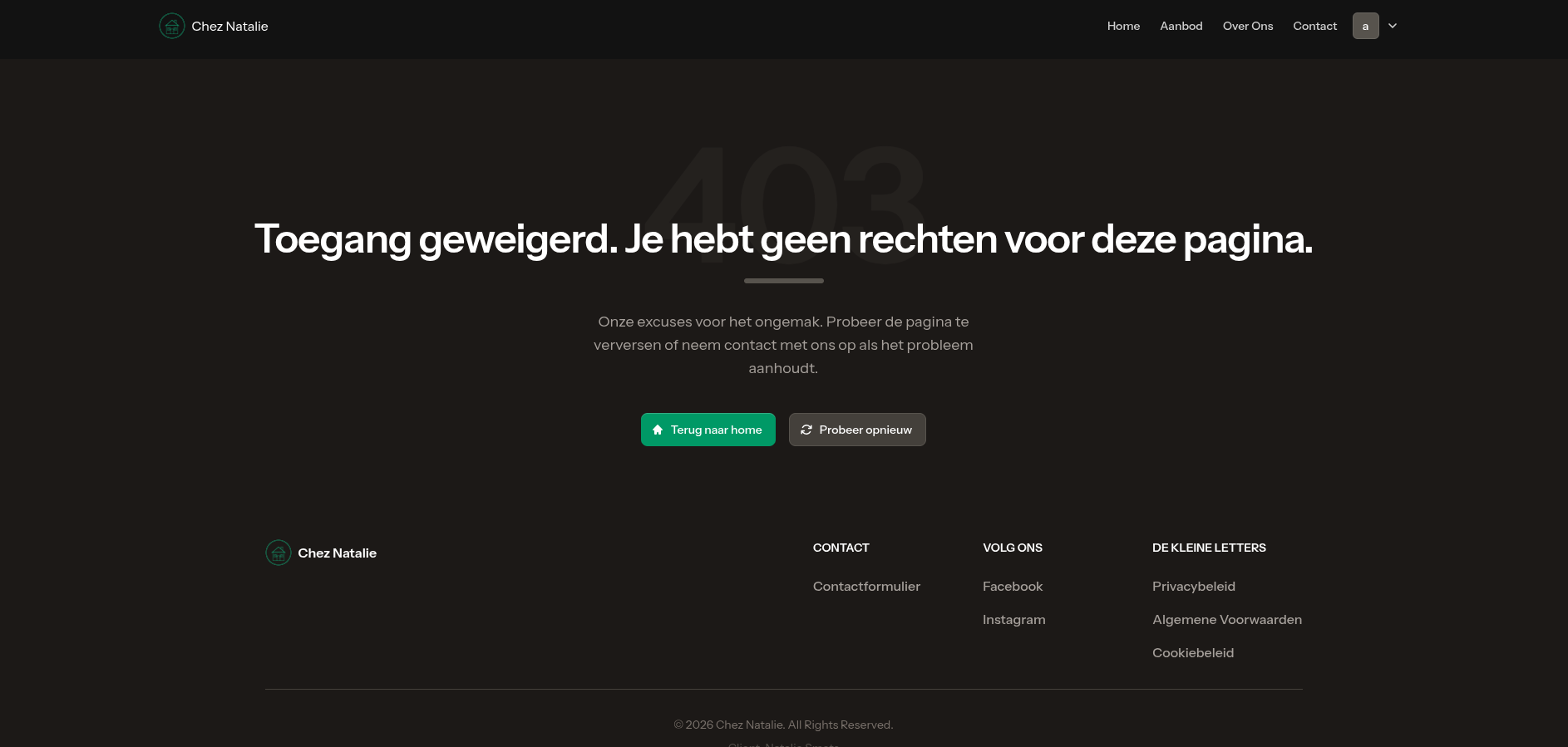Click the house icon on Terug naar home

point(658,430)
